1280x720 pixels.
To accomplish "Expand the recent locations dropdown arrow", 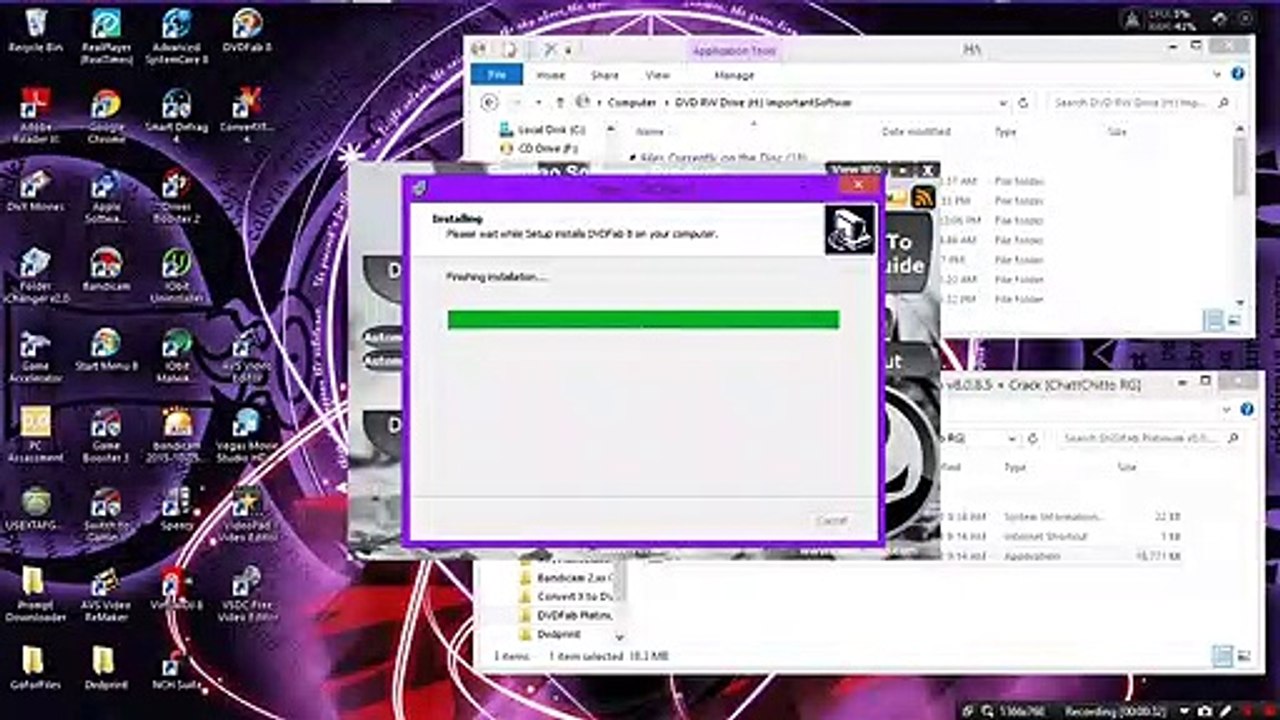I will [x=538, y=102].
